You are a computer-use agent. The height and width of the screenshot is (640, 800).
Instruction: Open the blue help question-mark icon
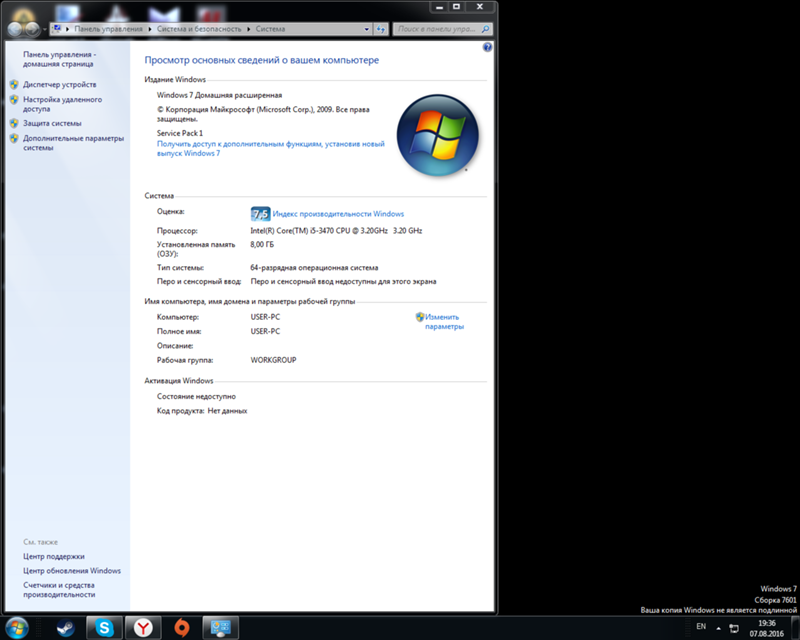[487, 47]
